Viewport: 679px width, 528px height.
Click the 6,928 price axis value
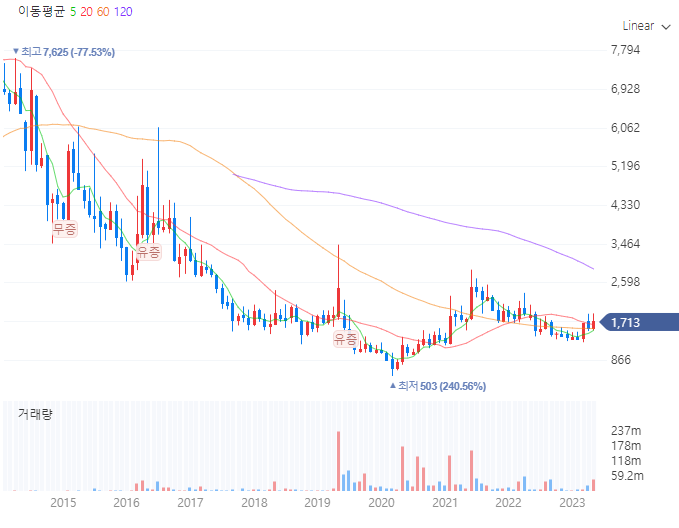click(625, 89)
